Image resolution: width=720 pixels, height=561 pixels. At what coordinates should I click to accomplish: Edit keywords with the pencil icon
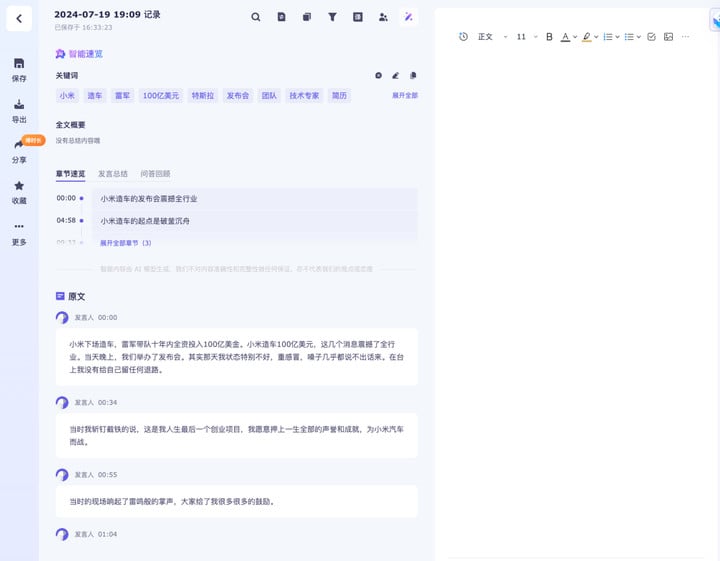[x=395, y=75]
